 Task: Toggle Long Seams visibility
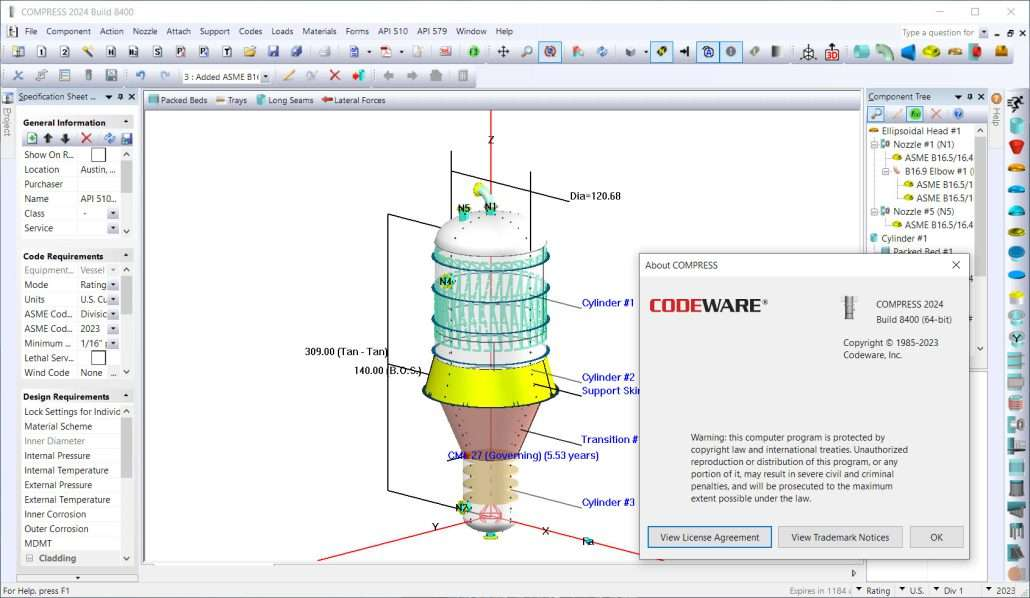(284, 100)
